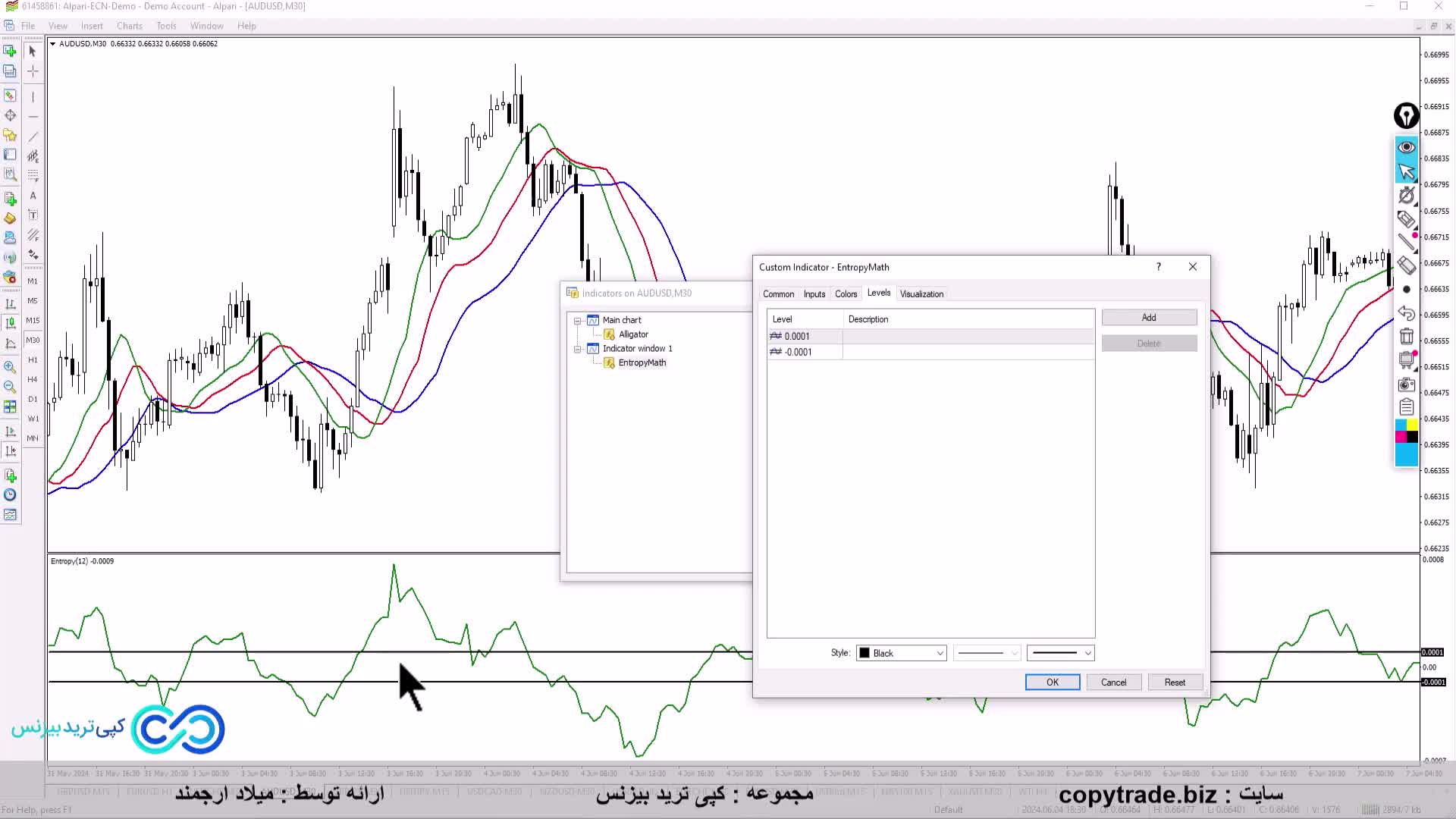Click the CMYK color palette swatch

pos(1406,431)
